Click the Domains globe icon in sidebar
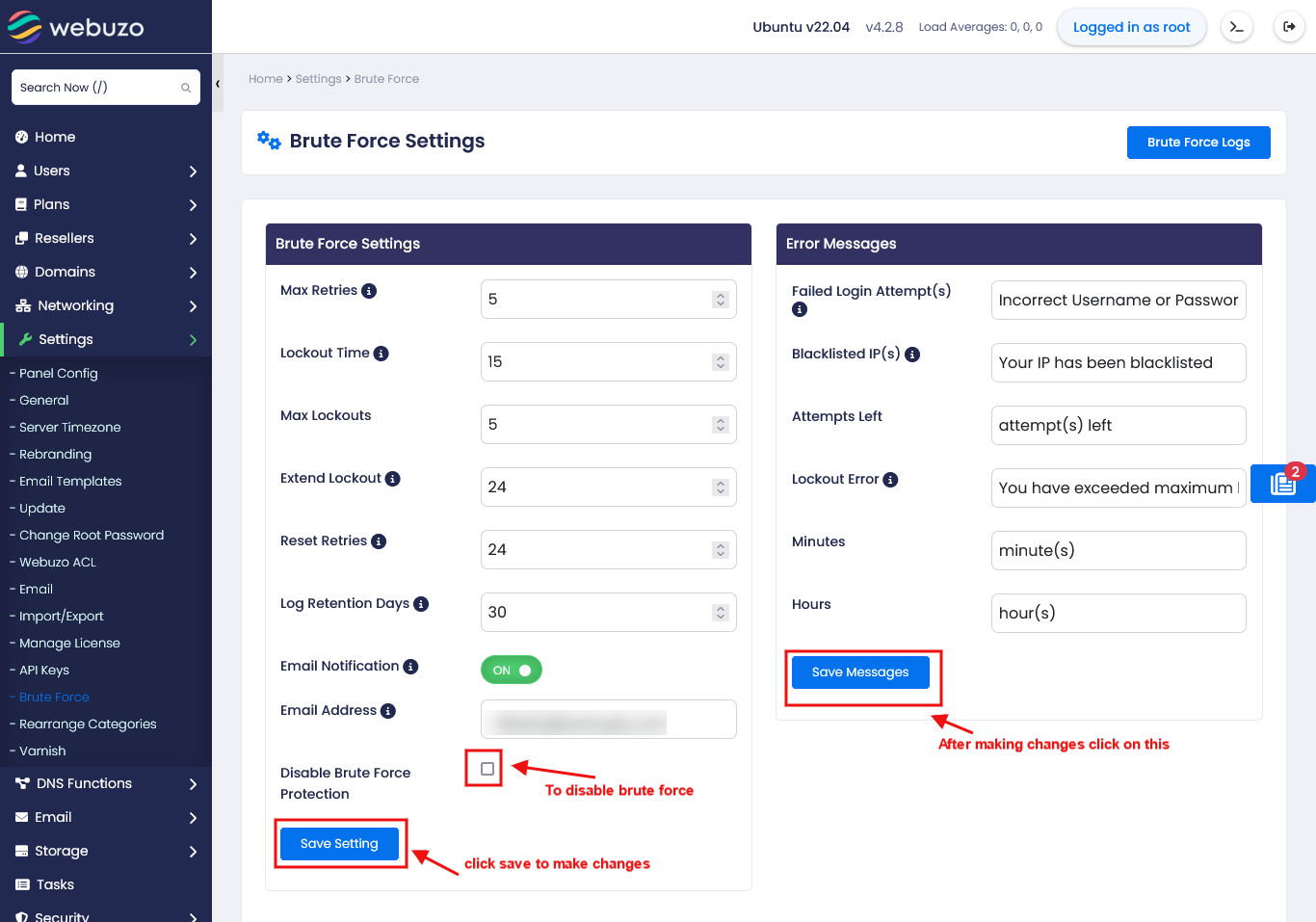The height and width of the screenshot is (922, 1316). pyautogui.click(x=22, y=272)
